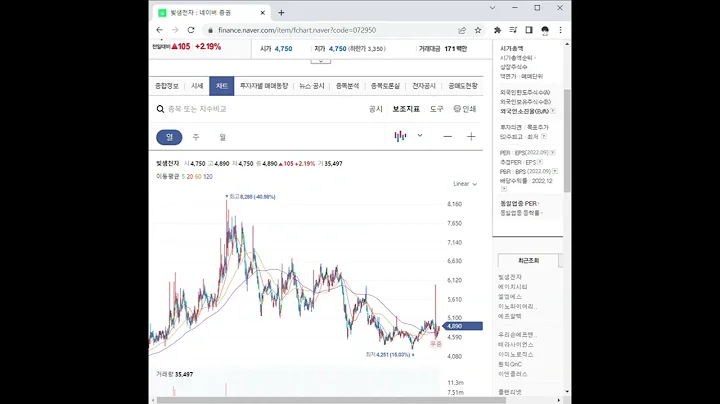The height and width of the screenshot is (404, 720).
Task: Click the 최저 low price marker label
Action: (x=390, y=354)
